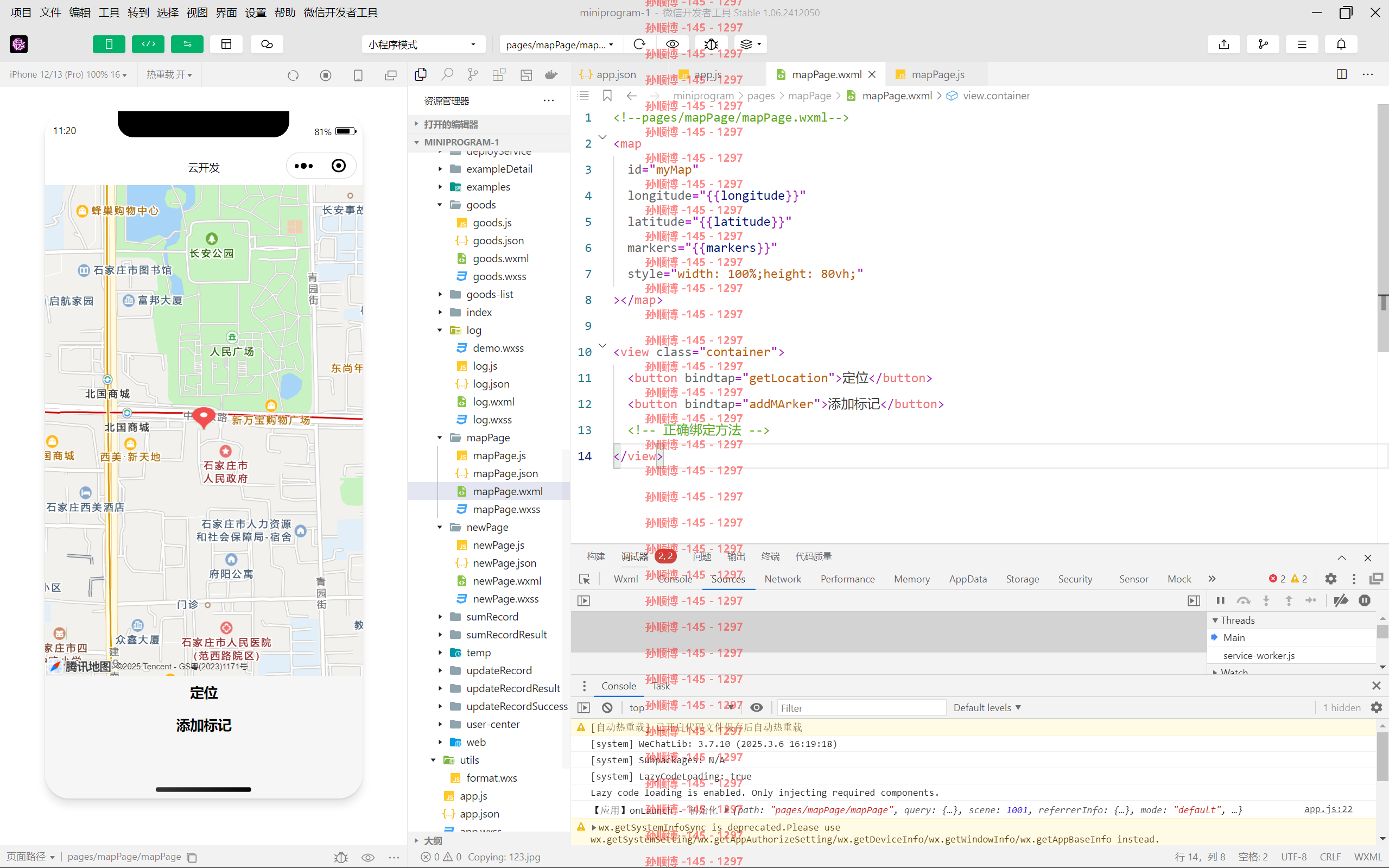Close the mapPage.wxml tab
Viewport: 1389px width, 868px height.
point(872,74)
